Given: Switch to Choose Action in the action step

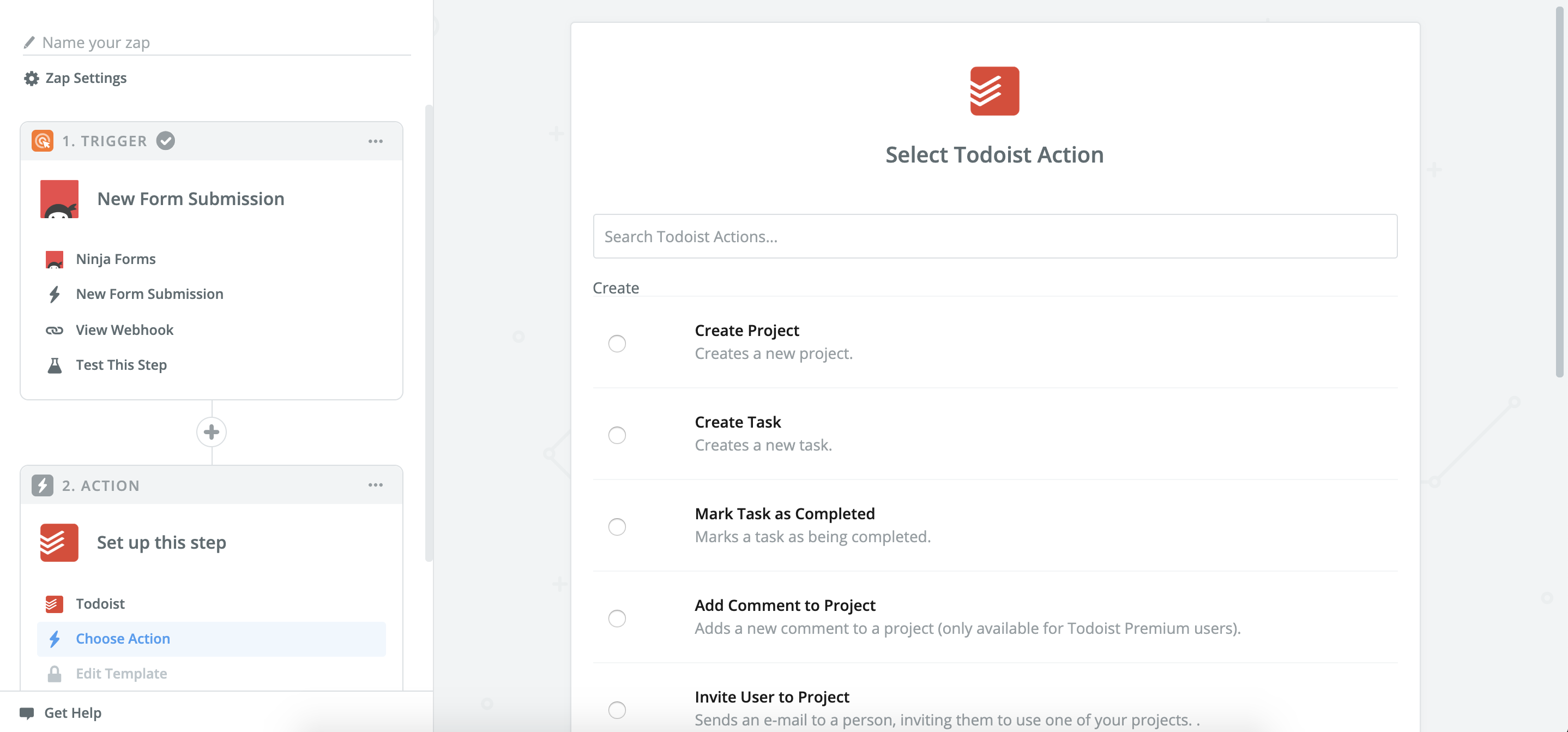Looking at the screenshot, I should tap(123, 638).
